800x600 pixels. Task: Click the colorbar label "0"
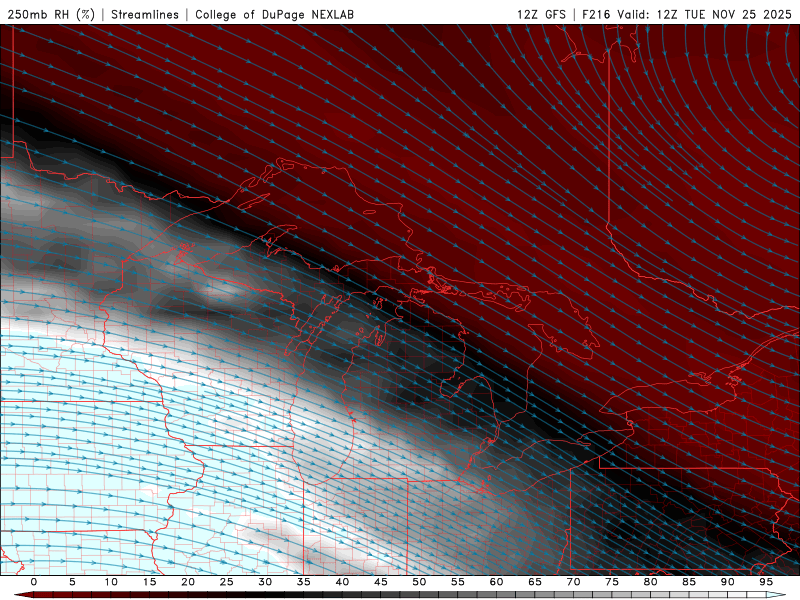[34, 582]
